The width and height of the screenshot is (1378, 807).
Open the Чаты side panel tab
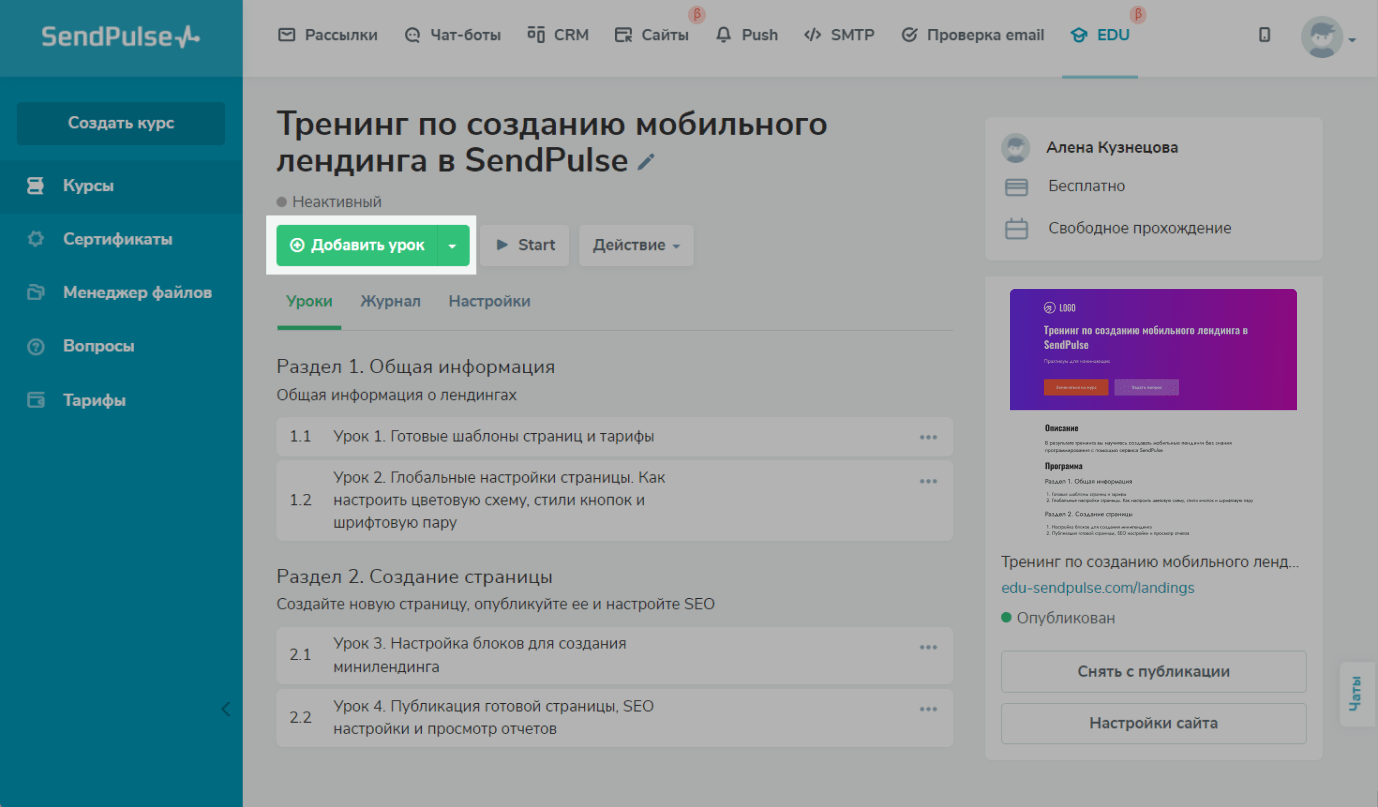[x=1356, y=693]
